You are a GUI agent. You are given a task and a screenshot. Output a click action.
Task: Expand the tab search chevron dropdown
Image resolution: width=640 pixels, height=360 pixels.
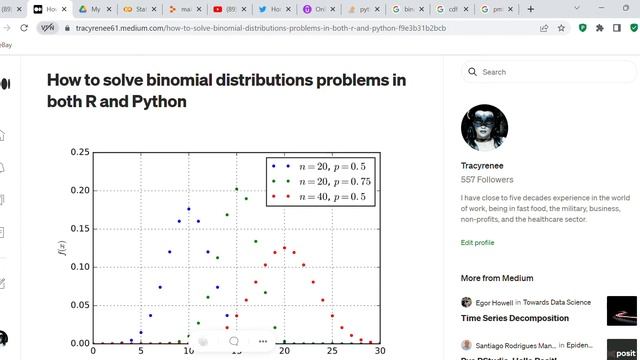tap(577, 8)
